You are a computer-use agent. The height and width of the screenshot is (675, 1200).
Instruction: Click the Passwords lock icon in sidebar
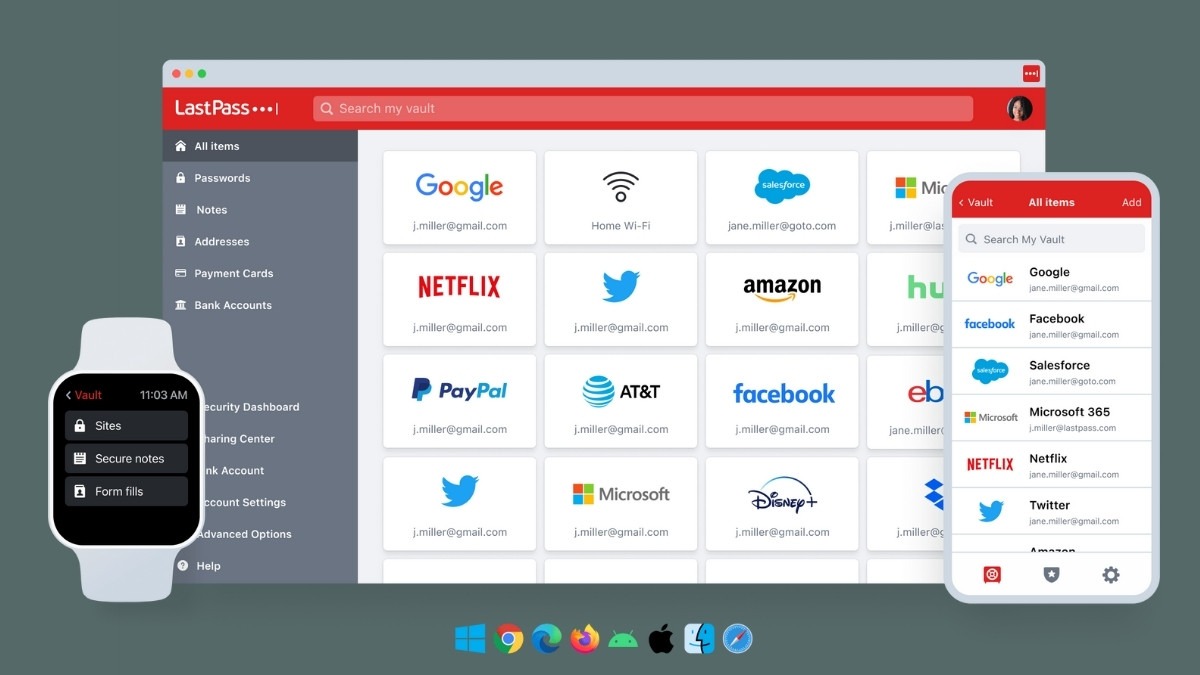[181, 178]
